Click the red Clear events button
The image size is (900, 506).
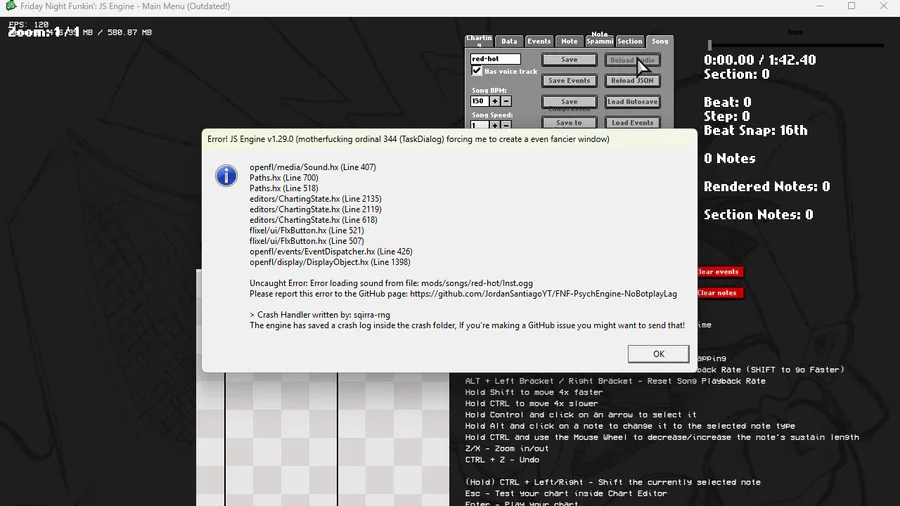click(719, 271)
